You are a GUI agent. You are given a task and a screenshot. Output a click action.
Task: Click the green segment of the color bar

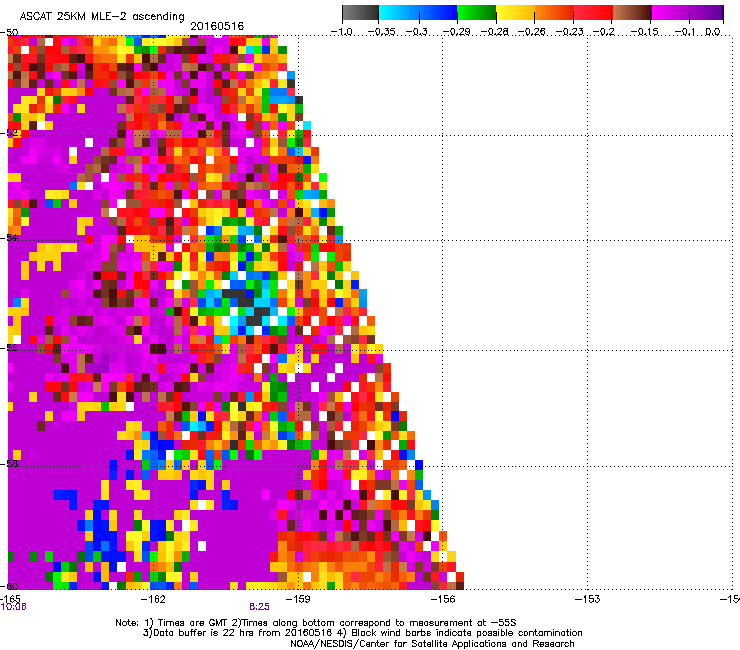tap(476, 13)
